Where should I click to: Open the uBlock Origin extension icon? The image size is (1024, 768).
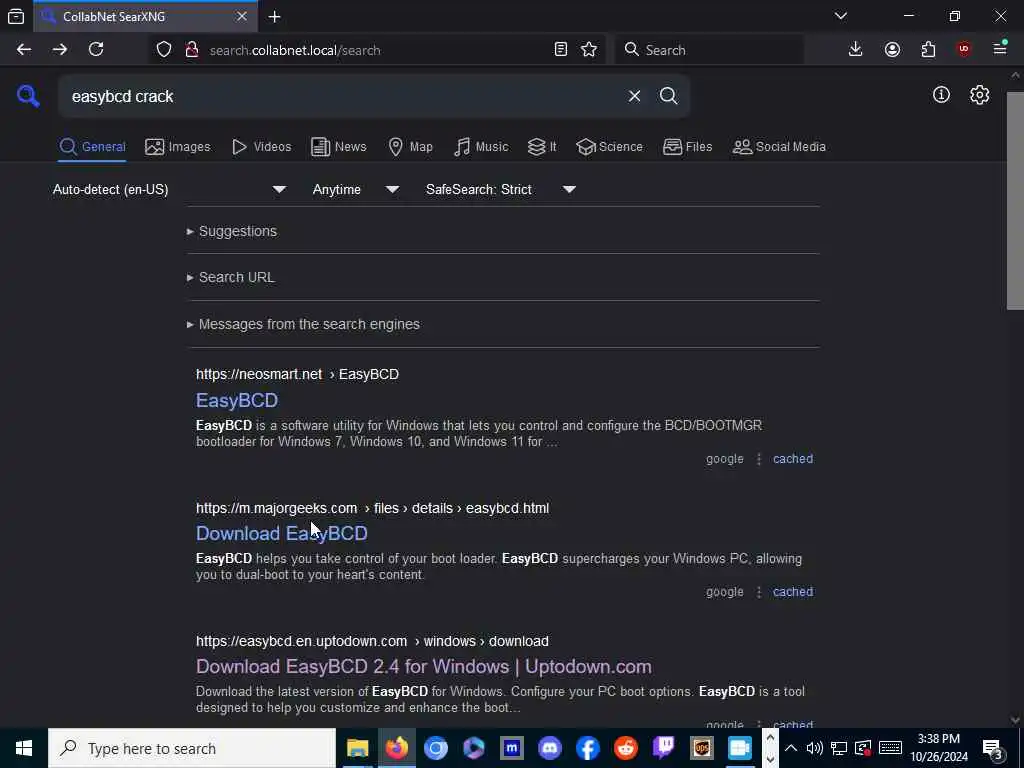(964, 50)
